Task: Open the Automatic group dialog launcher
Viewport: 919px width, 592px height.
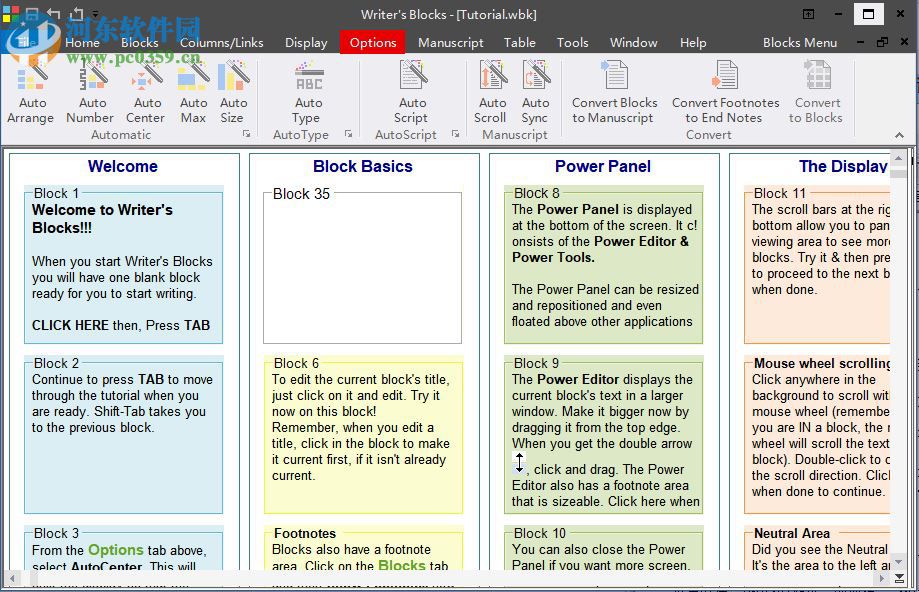Action: 246,132
